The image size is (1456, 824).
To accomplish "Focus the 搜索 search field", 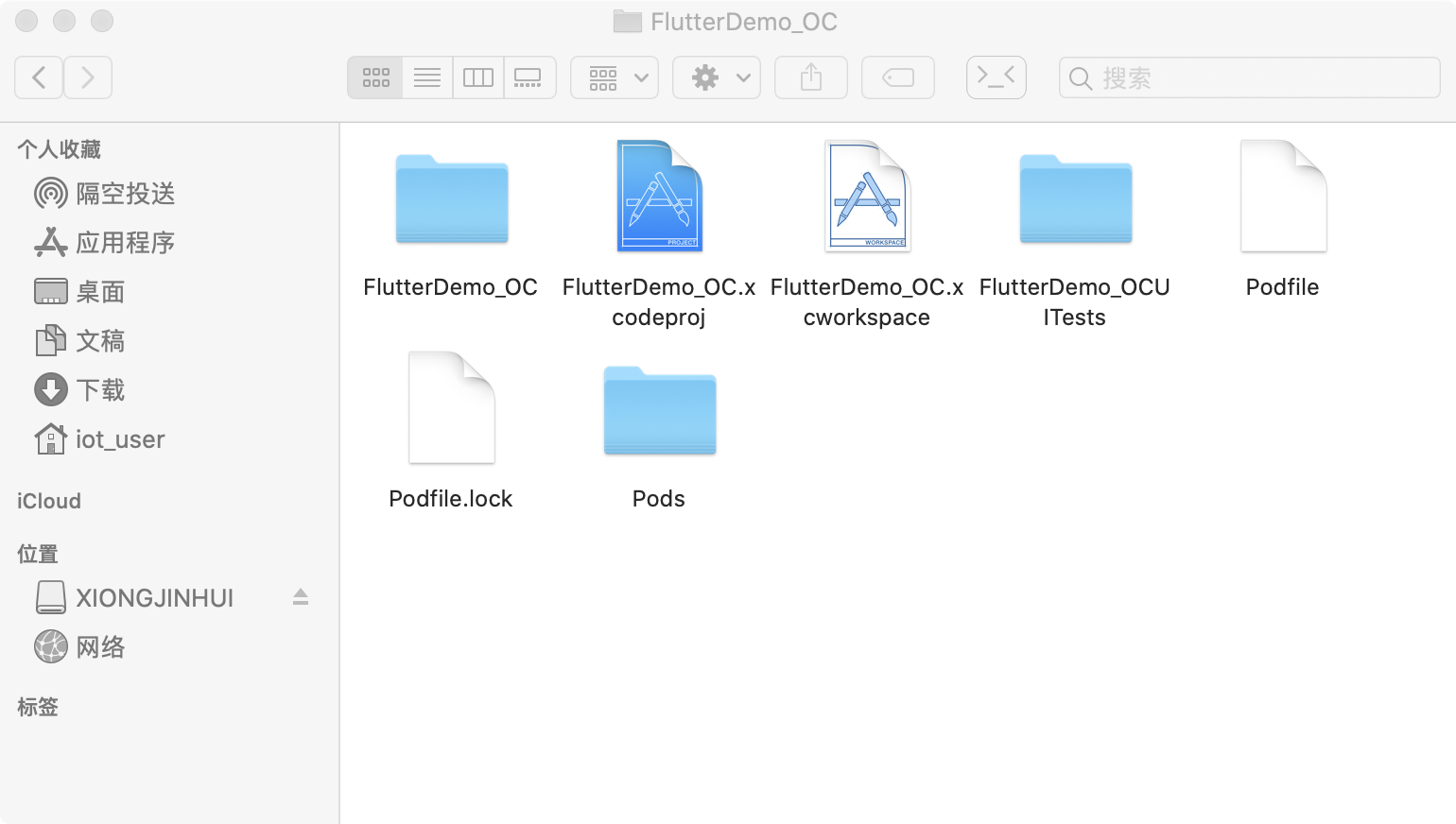I will (x=1250, y=77).
